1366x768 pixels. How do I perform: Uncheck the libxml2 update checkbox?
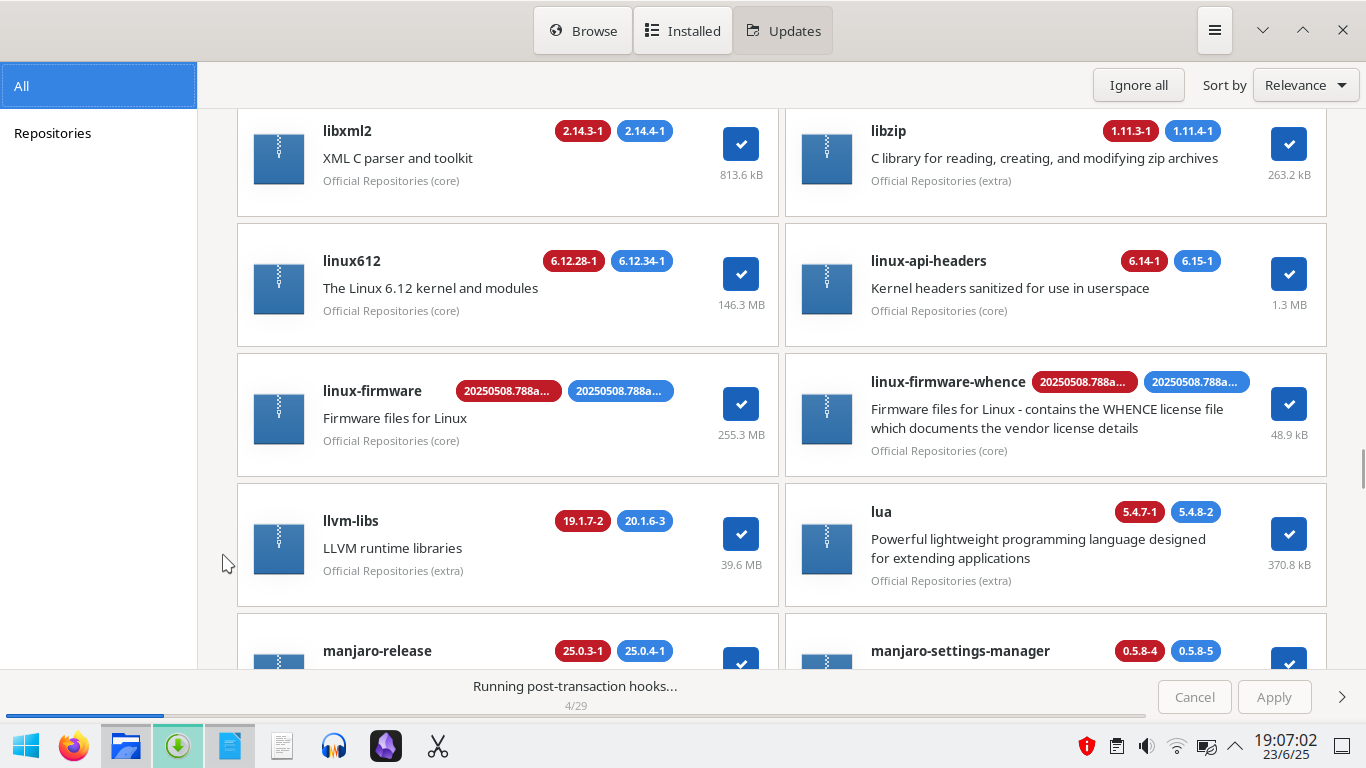[741, 144]
